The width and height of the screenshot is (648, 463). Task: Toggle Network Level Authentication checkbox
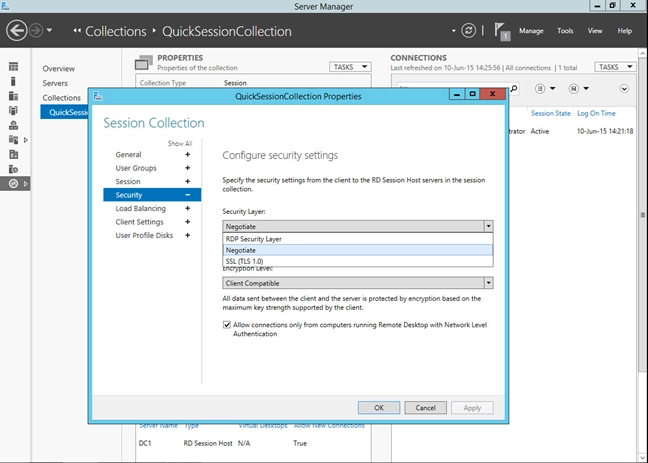tap(227, 325)
